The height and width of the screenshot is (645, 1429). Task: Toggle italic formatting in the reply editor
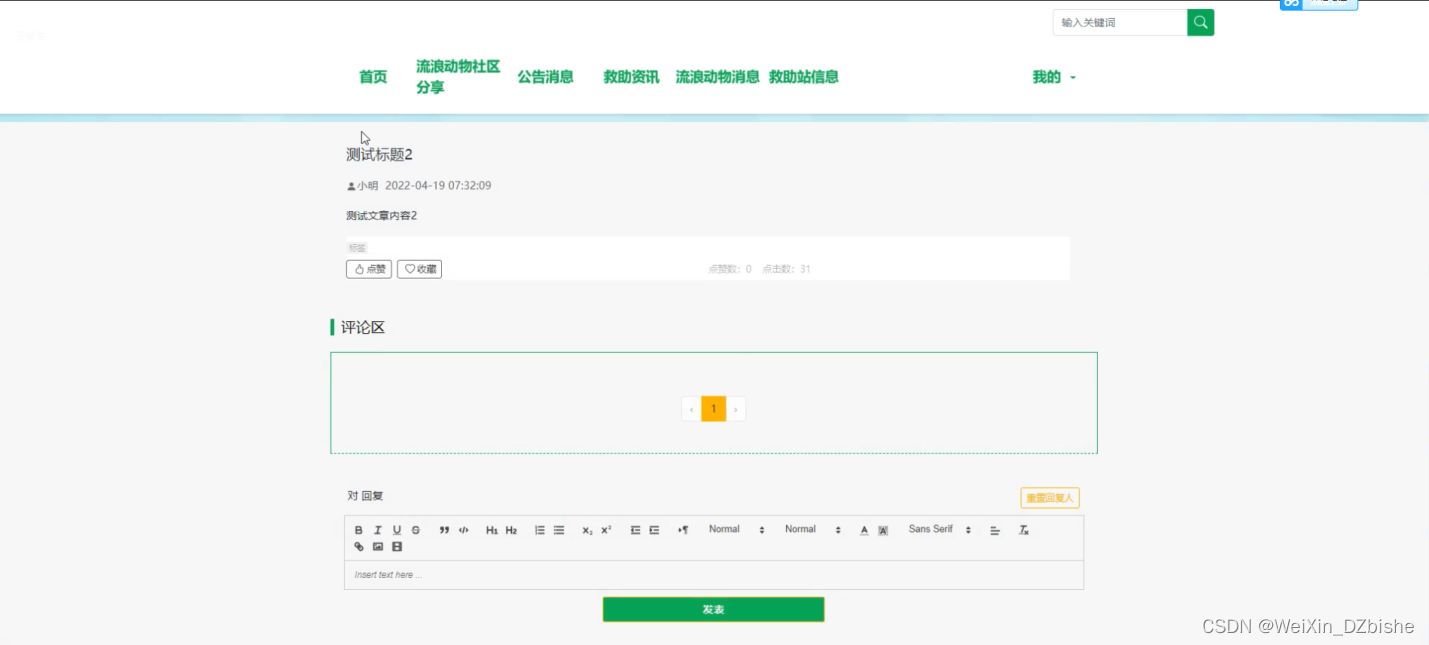[x=378, y=530]
